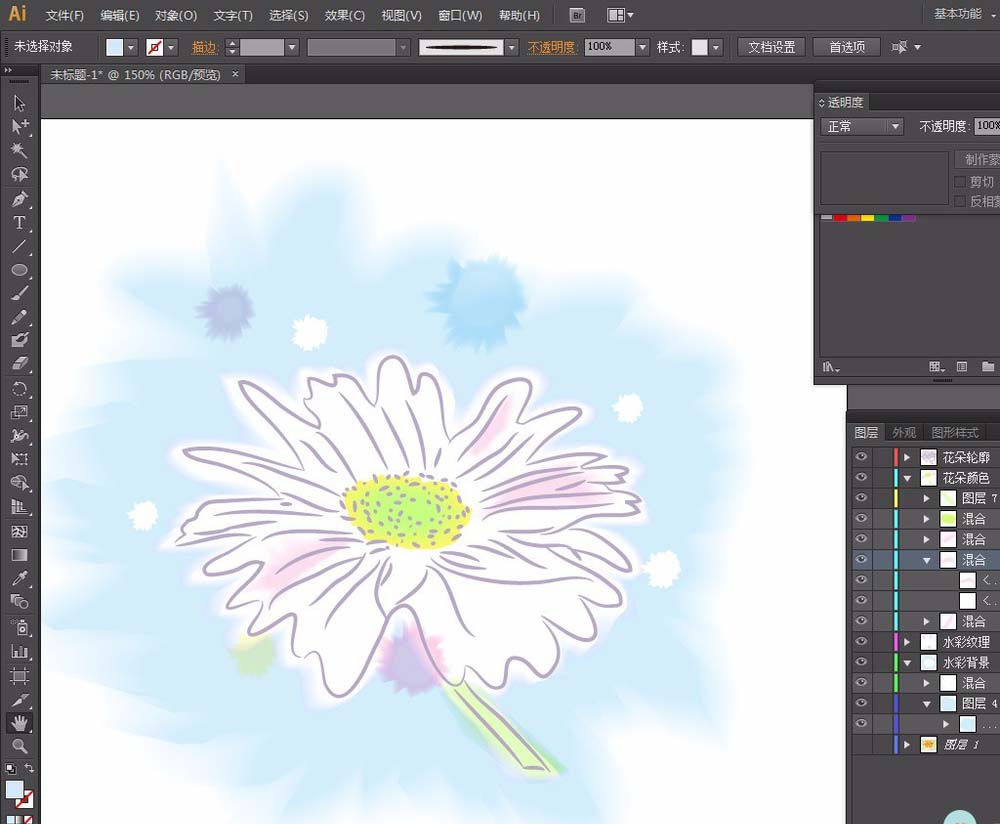Select the Free Transform tool
The width and height of the screenshot is (1000, 824).
[19, 459]
